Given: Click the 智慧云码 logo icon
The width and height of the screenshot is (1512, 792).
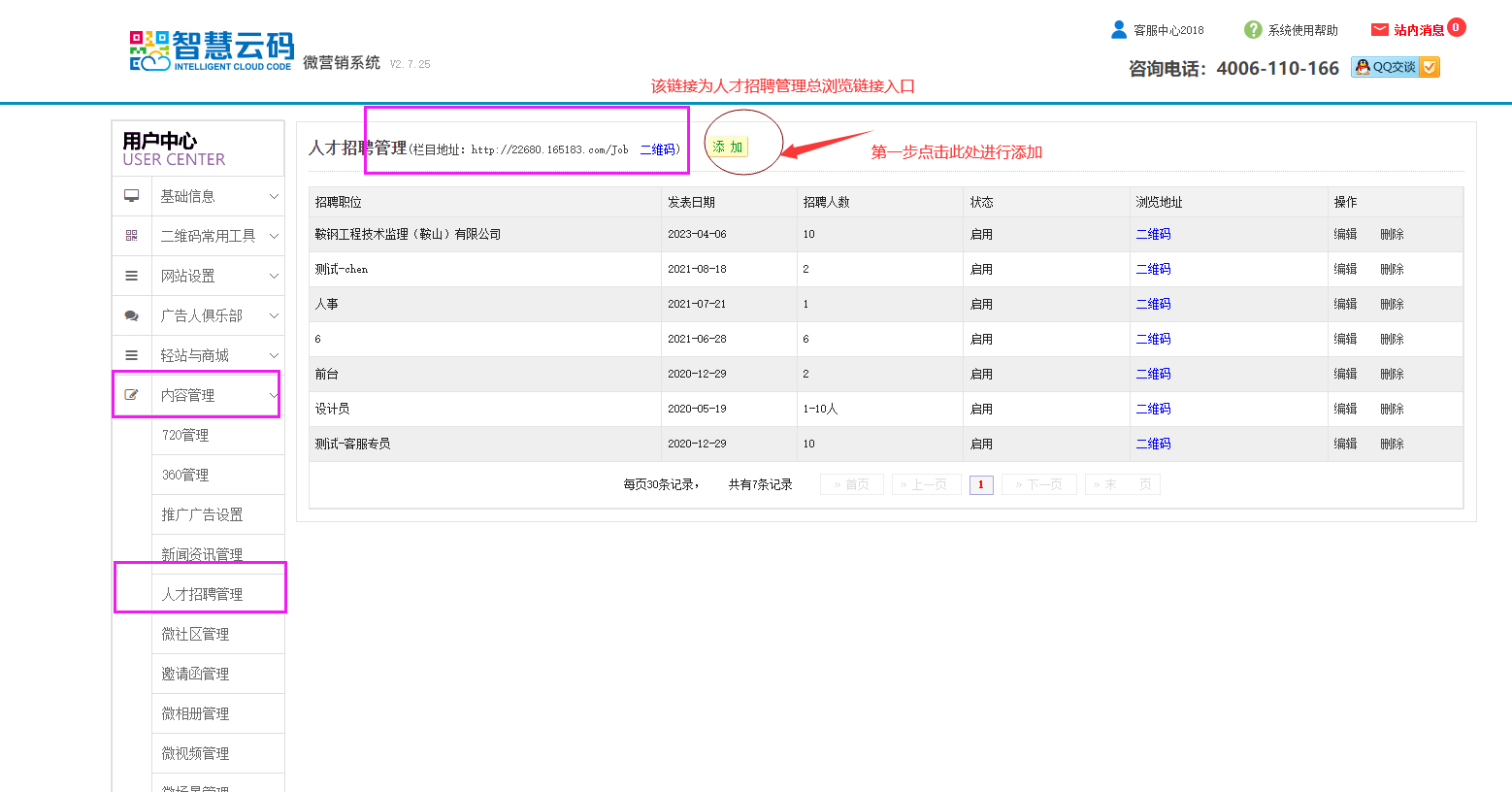Looking at the screenshot, I should point(149,50).
